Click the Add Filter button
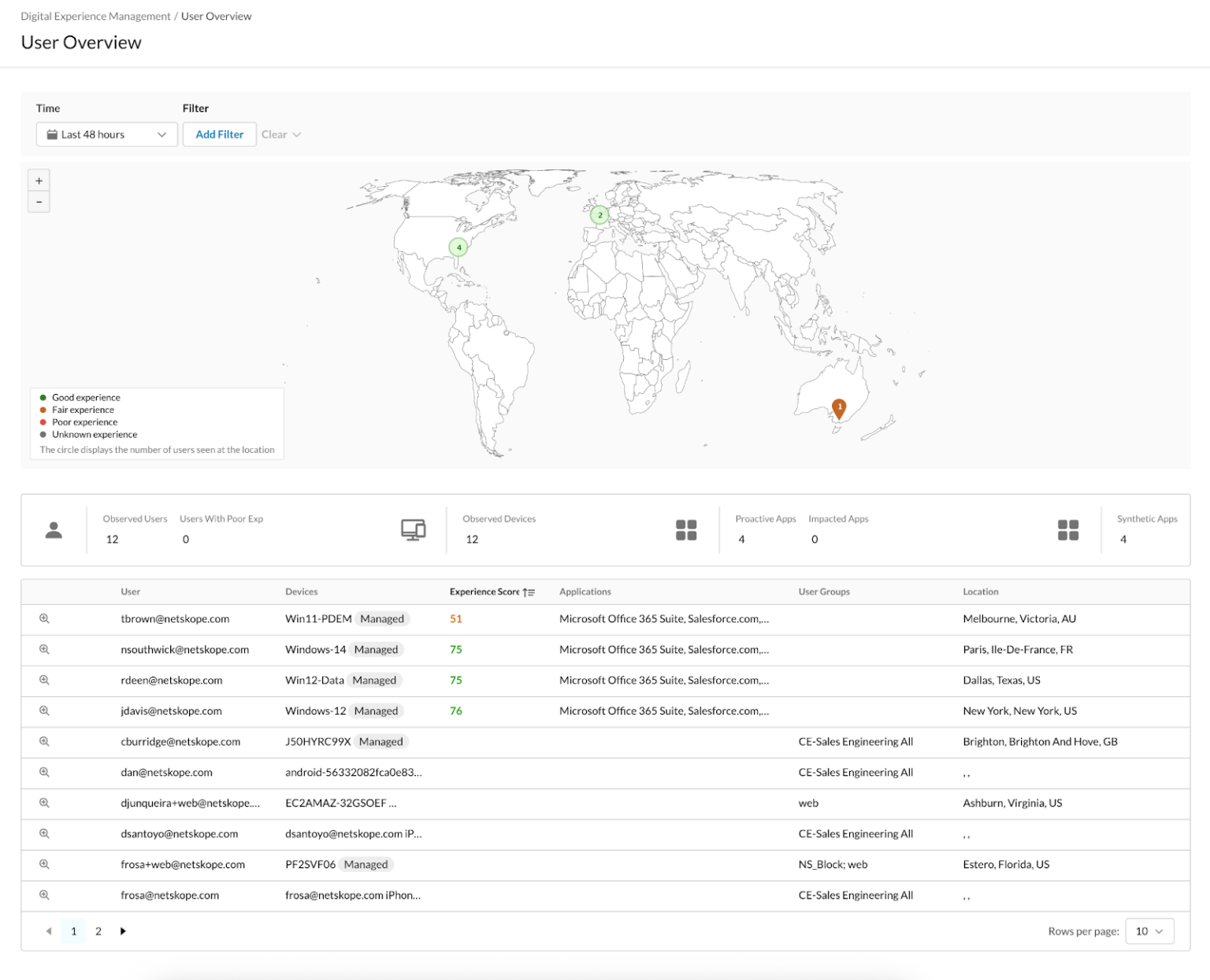 (x=219, y=134)
